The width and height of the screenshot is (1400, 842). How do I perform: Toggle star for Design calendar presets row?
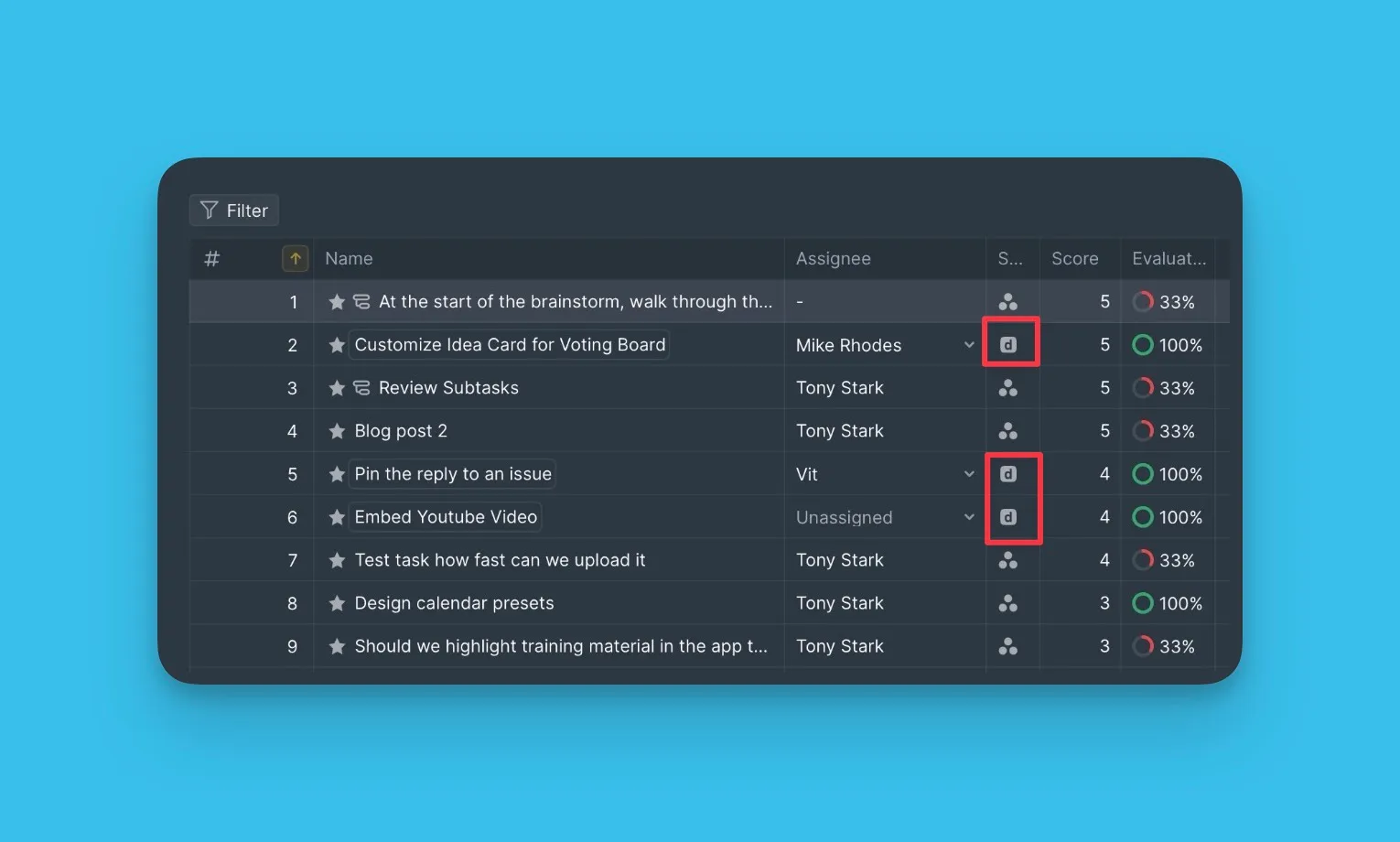337,603
